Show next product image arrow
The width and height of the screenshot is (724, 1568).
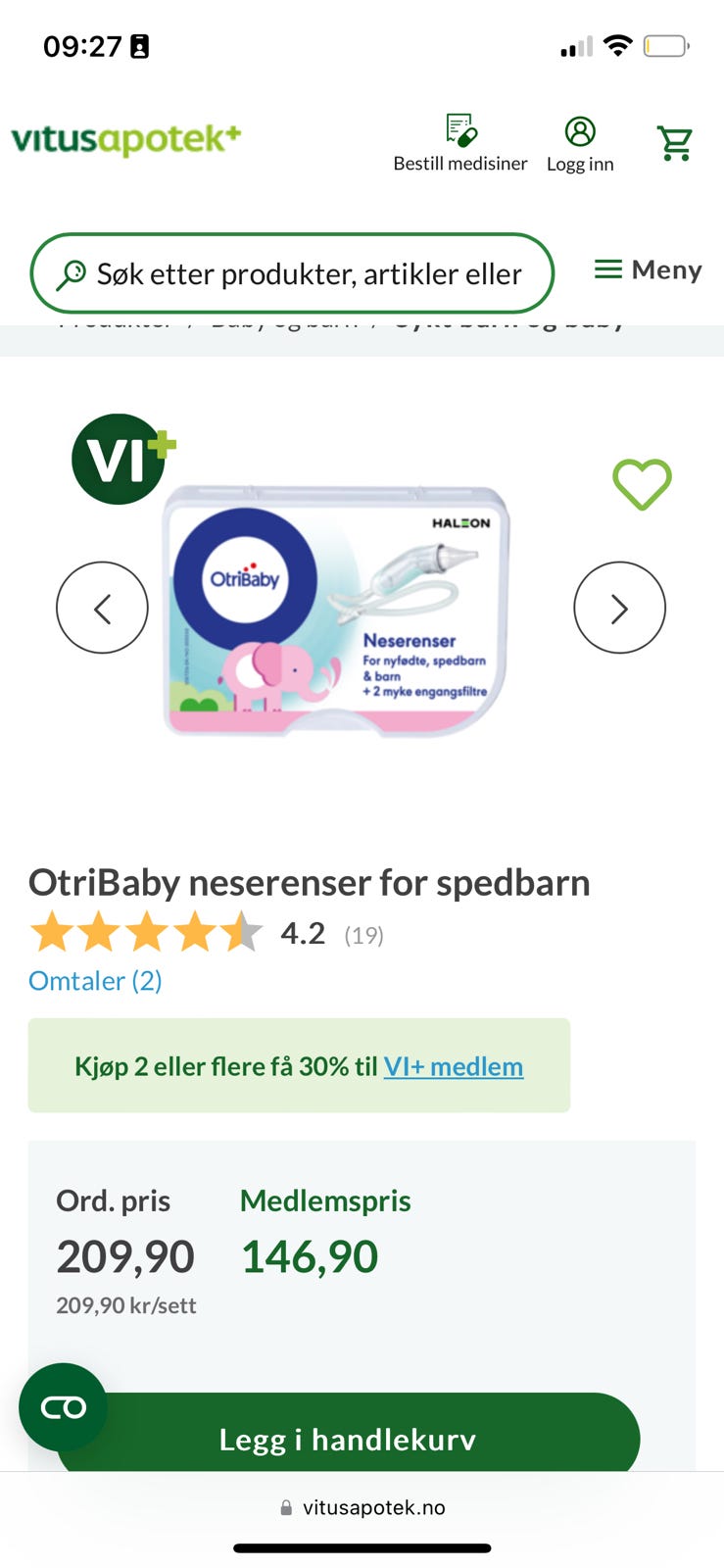point(619,608)
